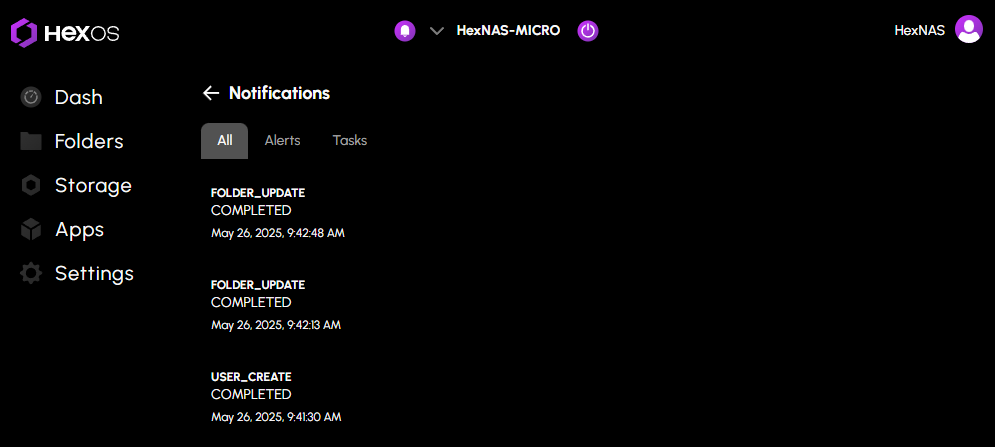Click the Apps cube icon
This screenshot has height=447, width=995.
pos(31,229)
